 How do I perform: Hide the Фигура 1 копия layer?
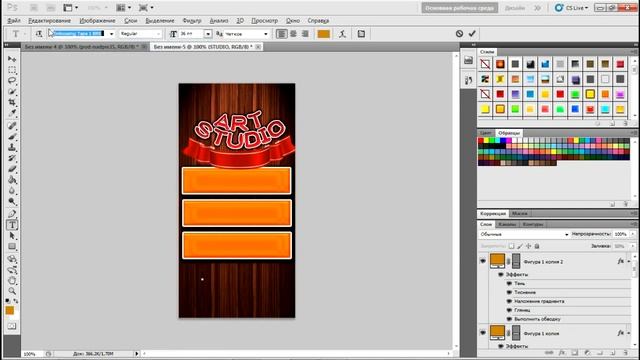click(483, 333)
